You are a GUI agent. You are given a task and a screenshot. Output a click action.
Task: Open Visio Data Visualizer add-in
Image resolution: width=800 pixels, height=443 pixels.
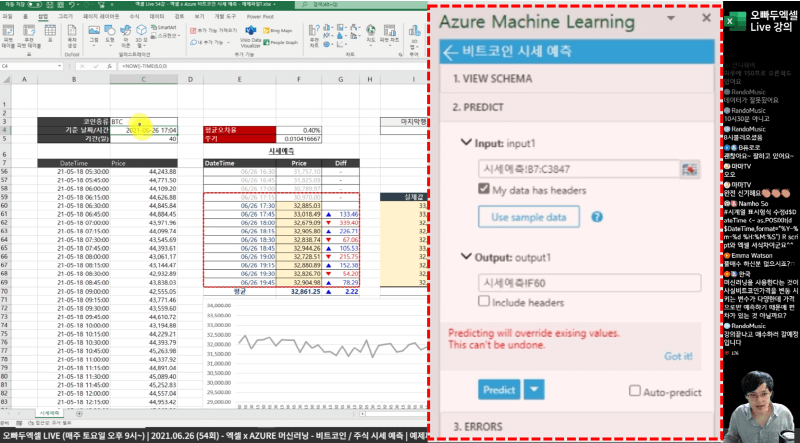pyautogui.click(x=251, y=35)
